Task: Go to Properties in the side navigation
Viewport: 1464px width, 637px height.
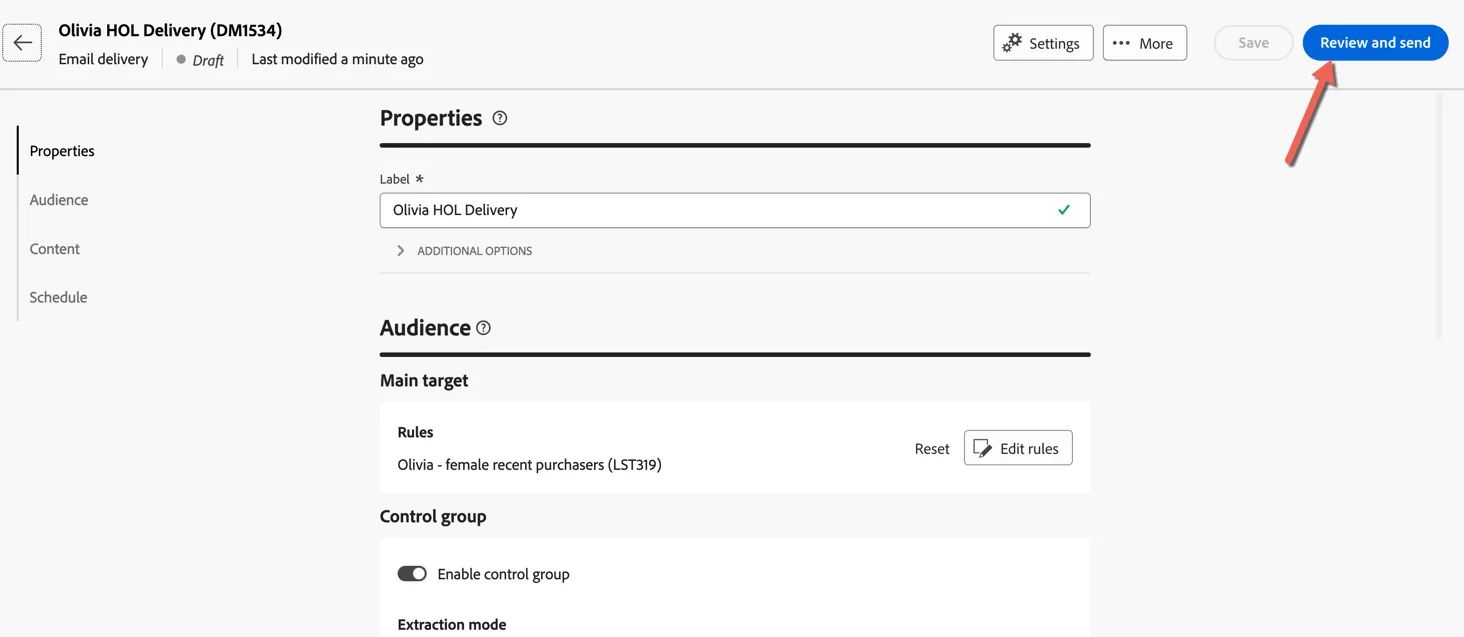Action: [62, 151]
